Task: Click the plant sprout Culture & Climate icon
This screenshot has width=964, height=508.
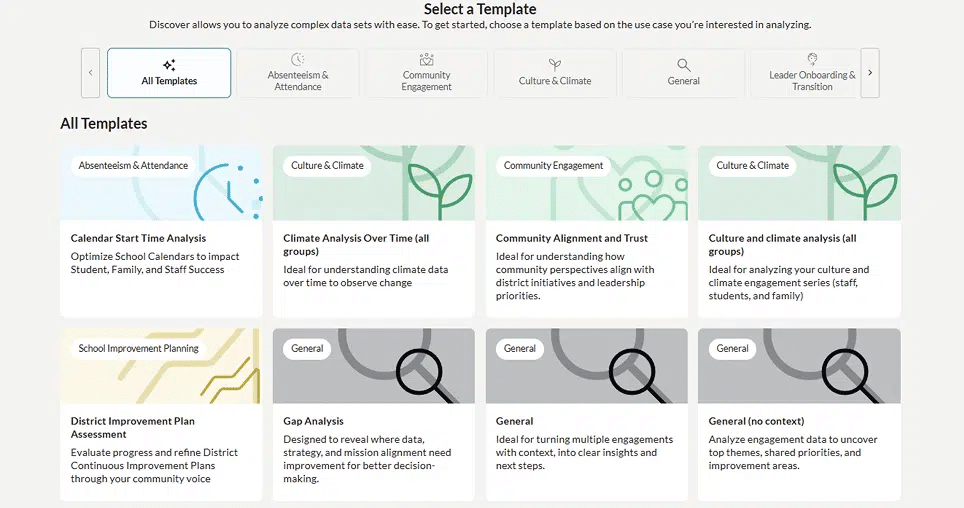Action: point(555,64)
